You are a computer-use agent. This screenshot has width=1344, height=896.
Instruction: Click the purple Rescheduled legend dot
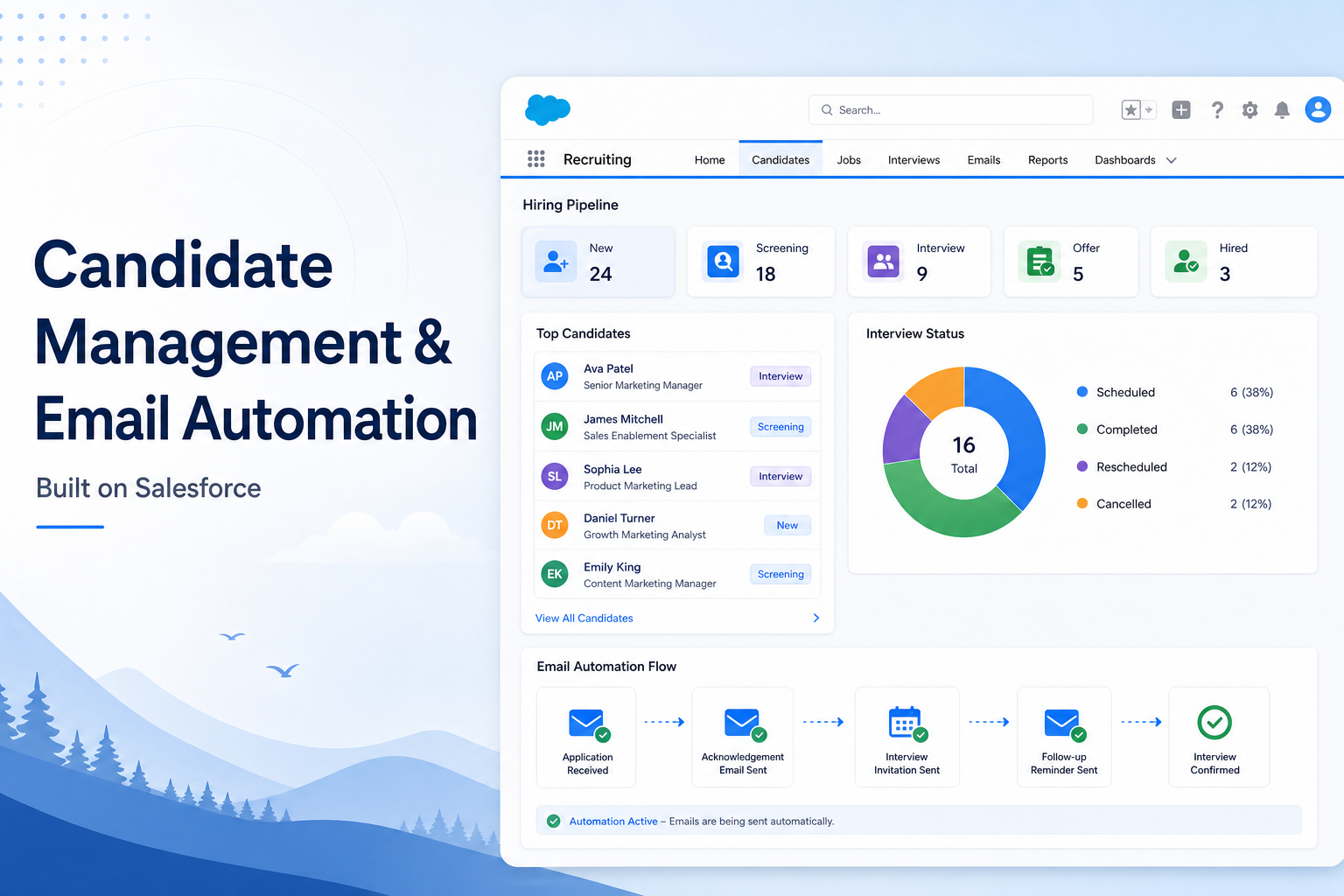tap(1082, 466)
